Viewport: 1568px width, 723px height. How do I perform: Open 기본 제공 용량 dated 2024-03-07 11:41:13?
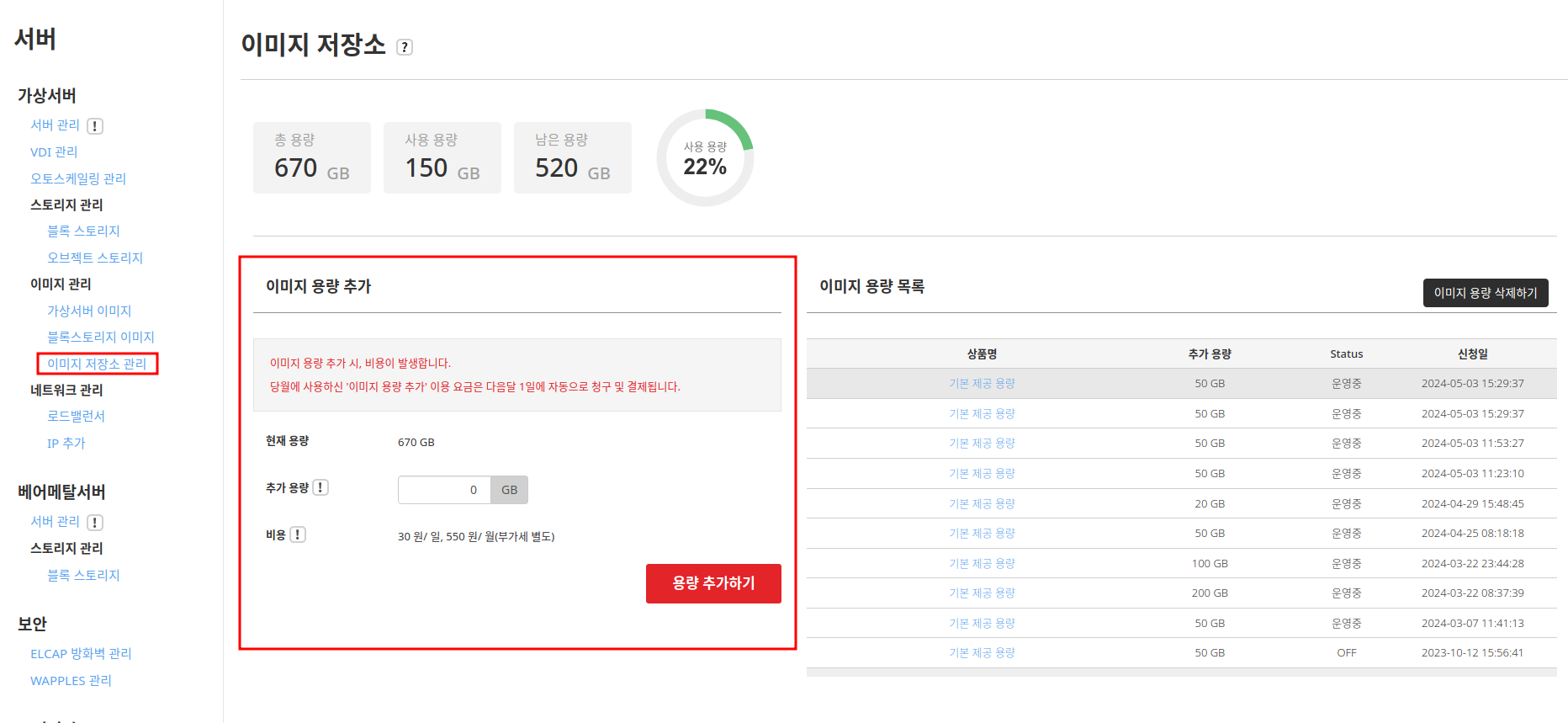(x=982, y=623)
